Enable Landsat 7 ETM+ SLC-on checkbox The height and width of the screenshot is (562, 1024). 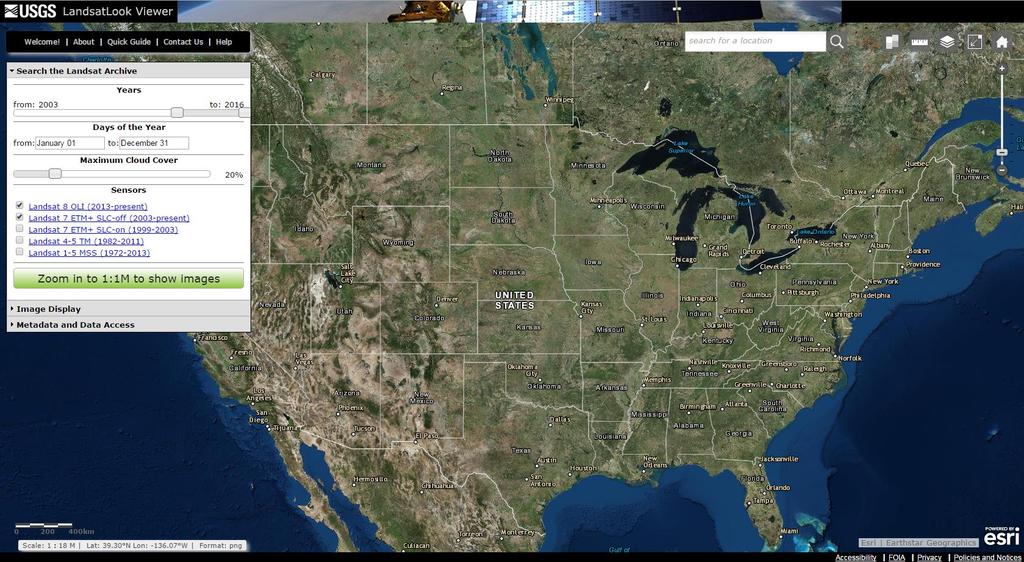coord(20,229)
